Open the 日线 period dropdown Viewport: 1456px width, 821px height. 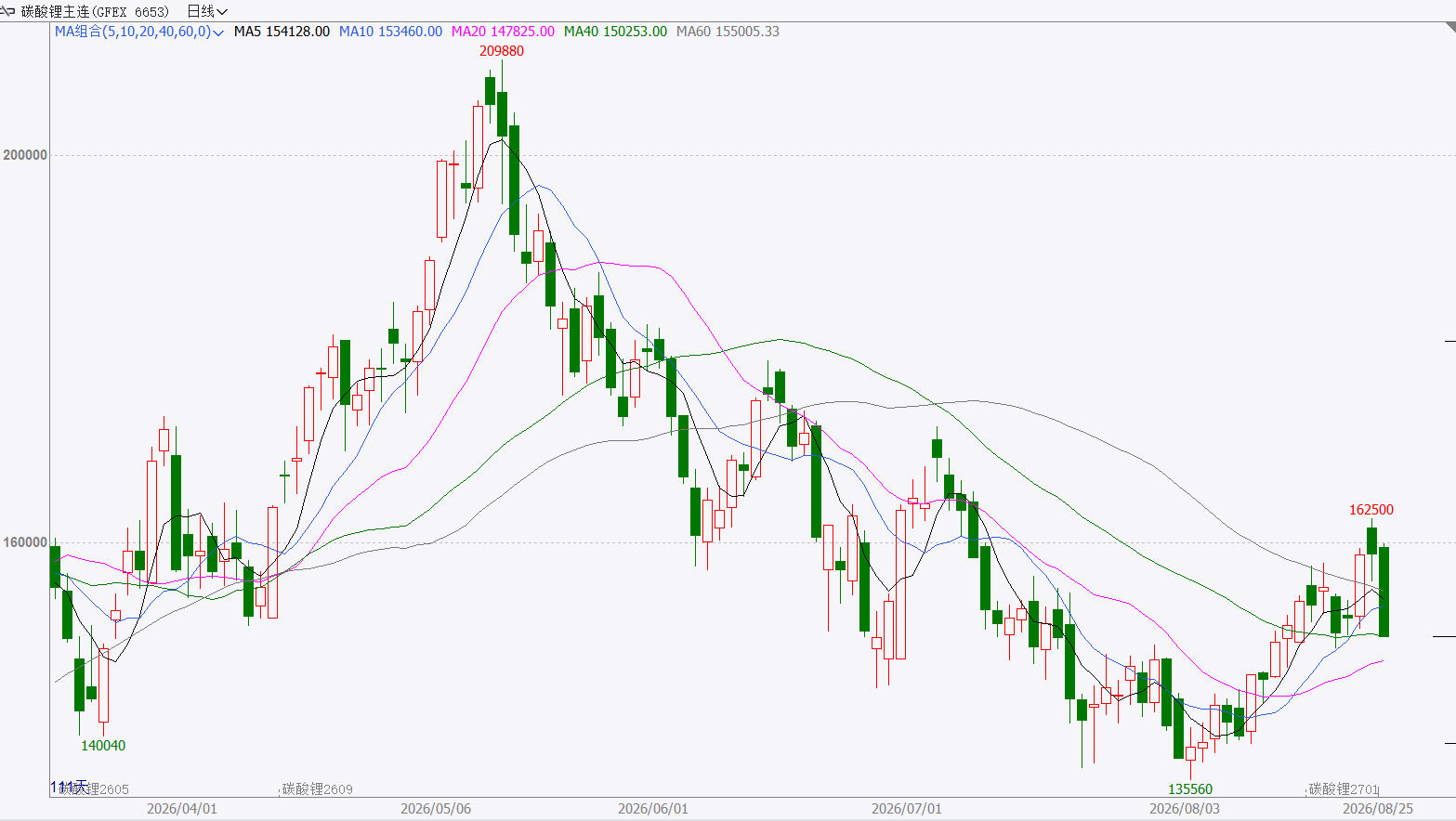click(x=207, y=11)
